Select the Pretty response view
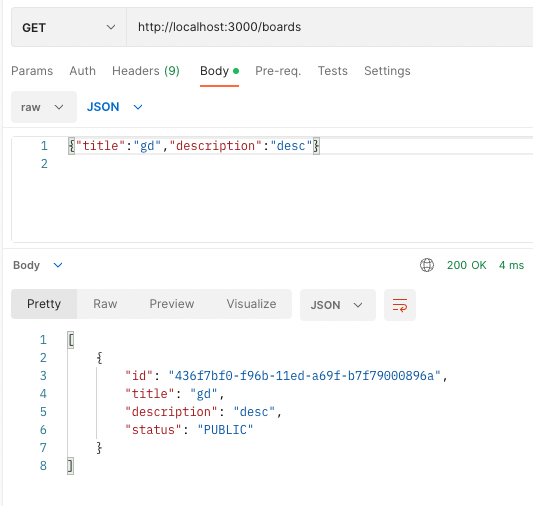Image resolution: width=533 pixels, height=506 pixels. point(44,304)
